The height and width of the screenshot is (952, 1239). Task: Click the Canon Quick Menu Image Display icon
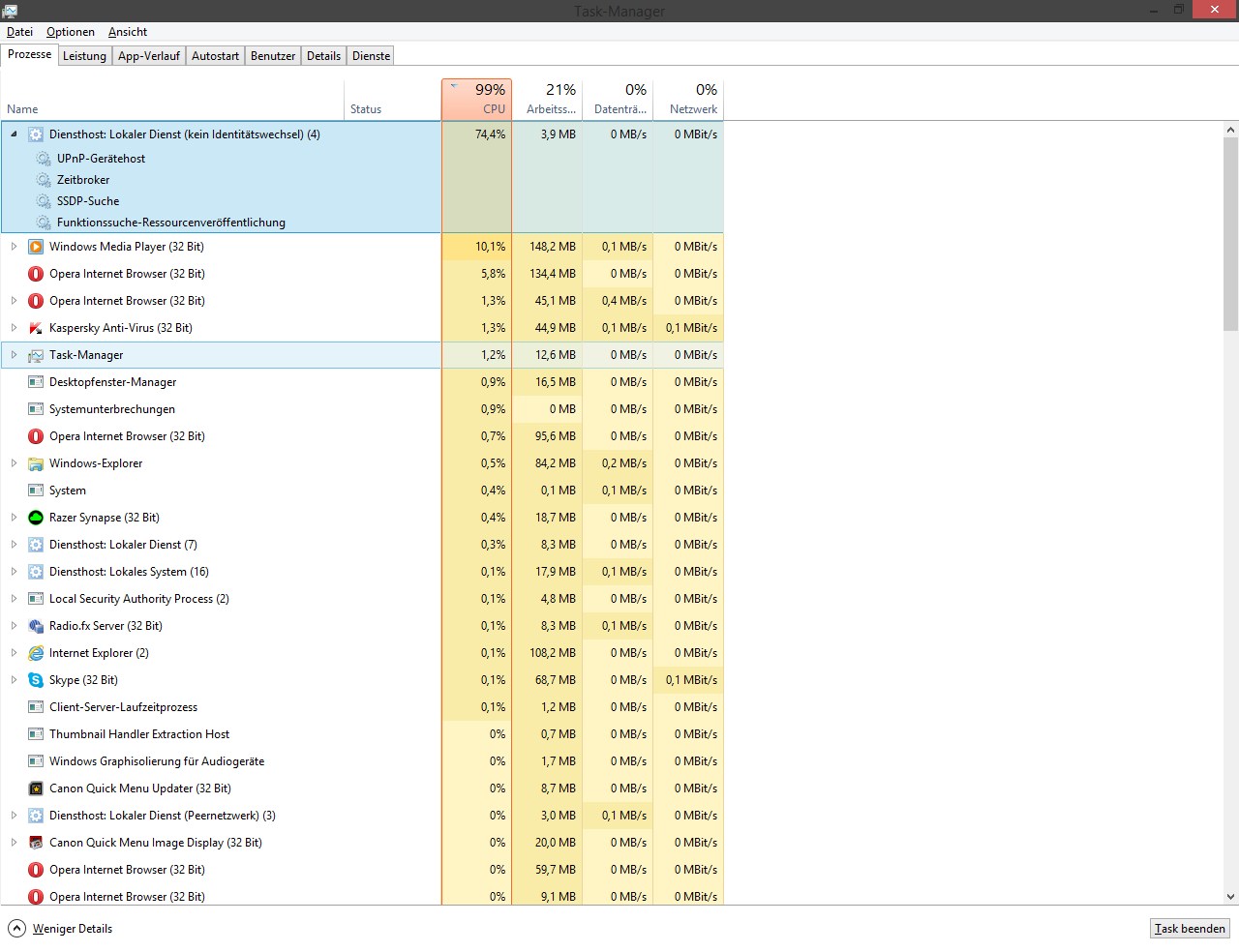pos(36,843)
